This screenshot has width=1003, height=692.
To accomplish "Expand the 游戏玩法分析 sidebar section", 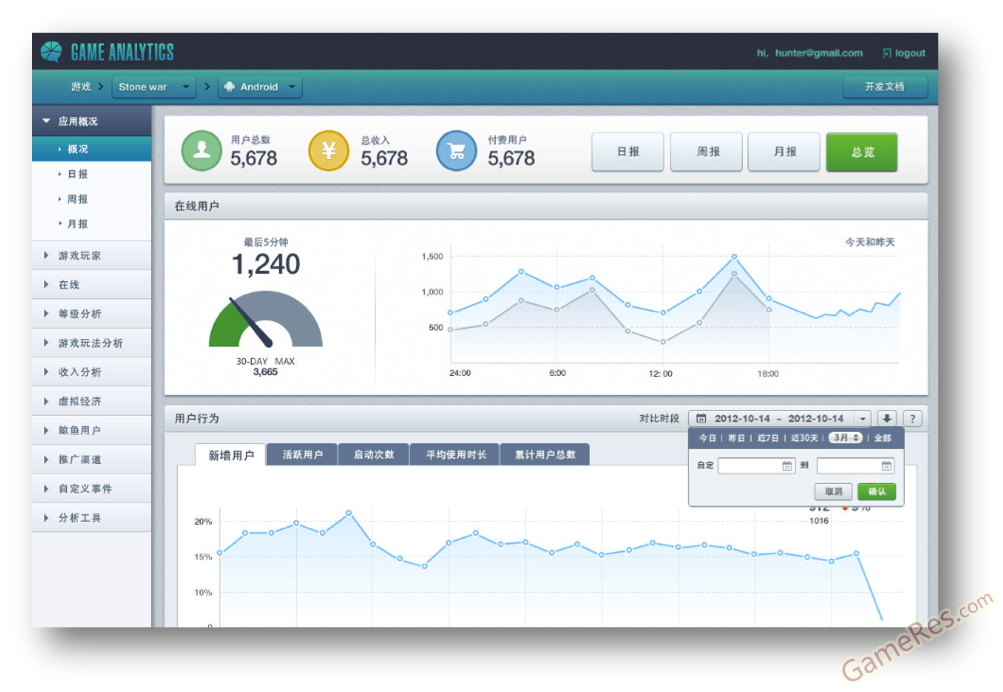I will pyautogui.click(x=91, y=343).
